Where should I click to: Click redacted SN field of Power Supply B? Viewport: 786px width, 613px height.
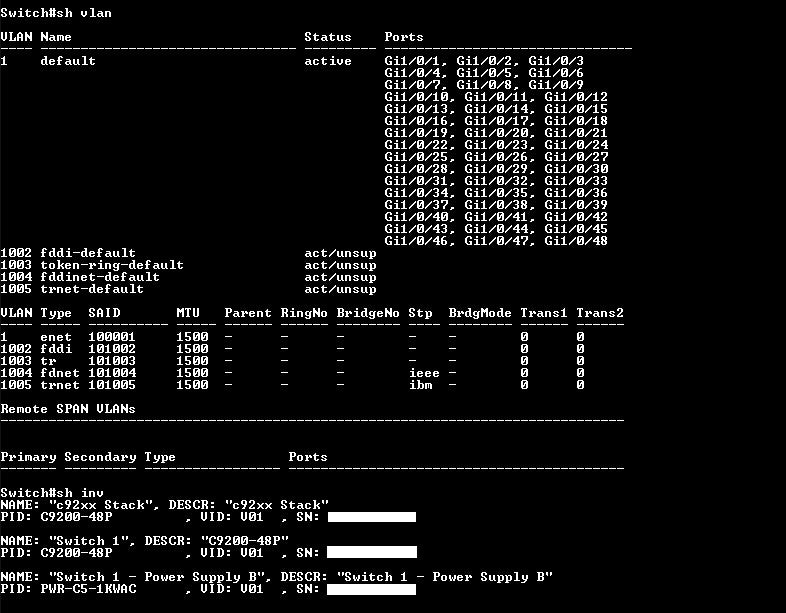point(371,589)
